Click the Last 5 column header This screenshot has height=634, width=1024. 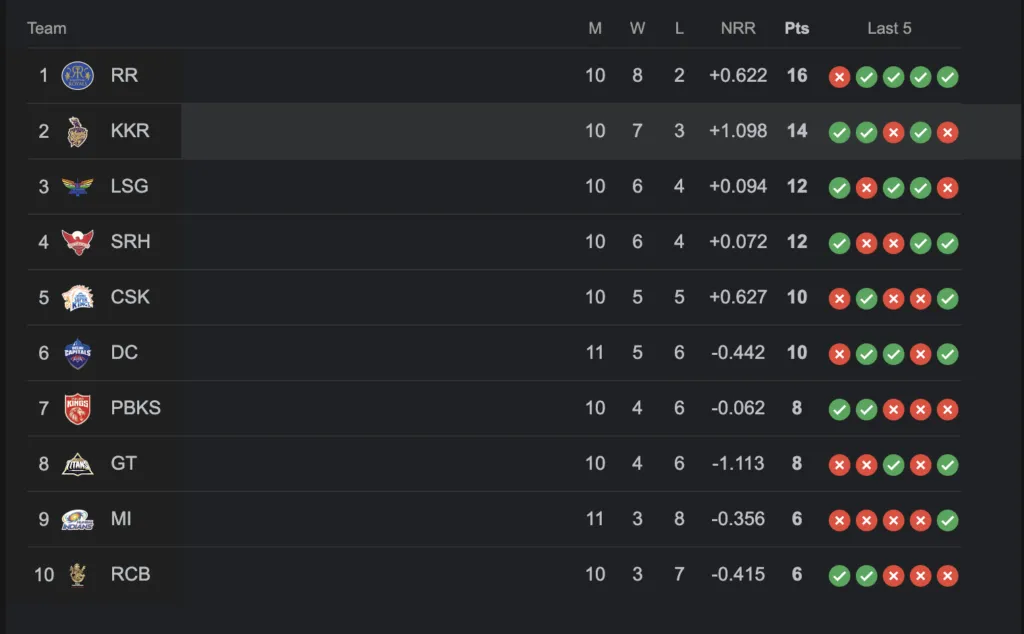coord(889,28)
